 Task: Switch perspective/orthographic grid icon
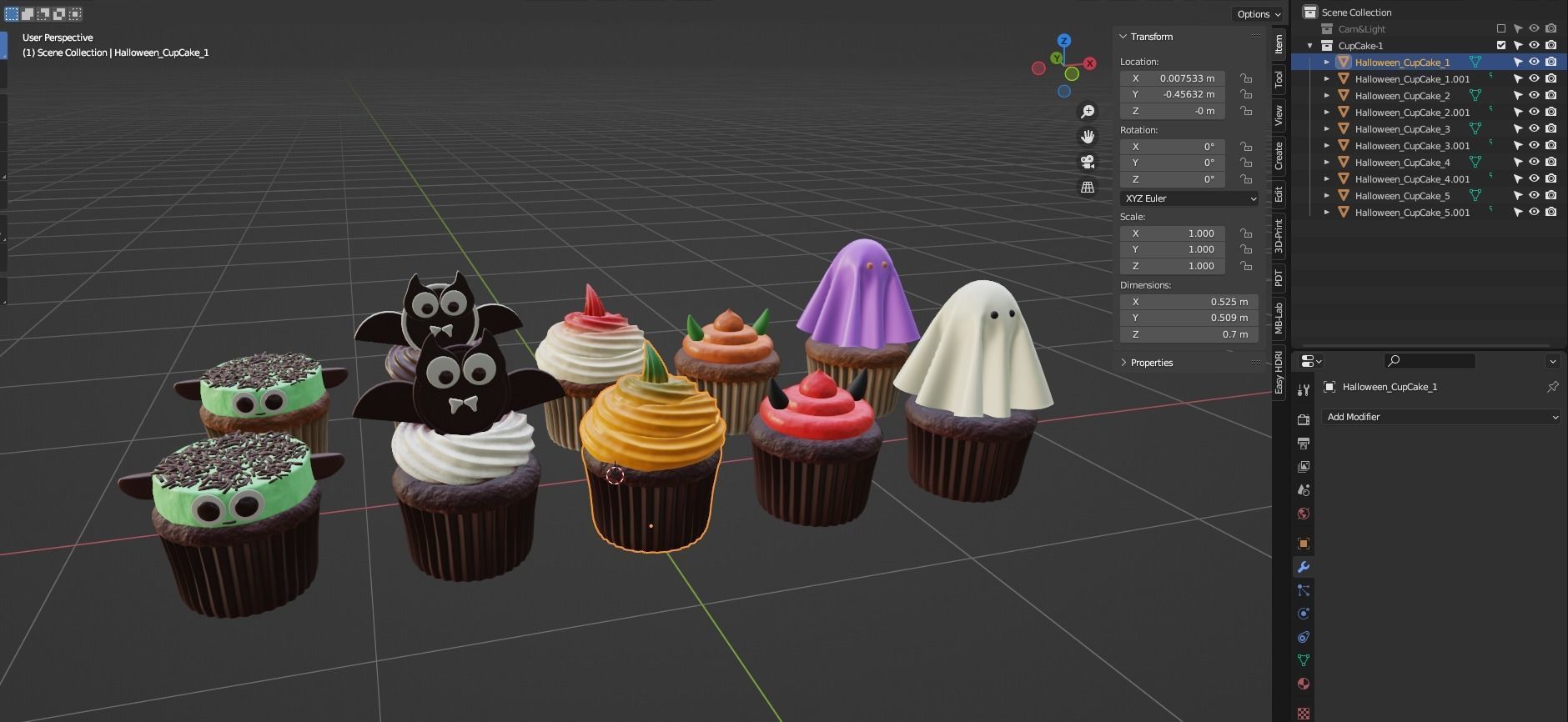tap(1088, 187)
